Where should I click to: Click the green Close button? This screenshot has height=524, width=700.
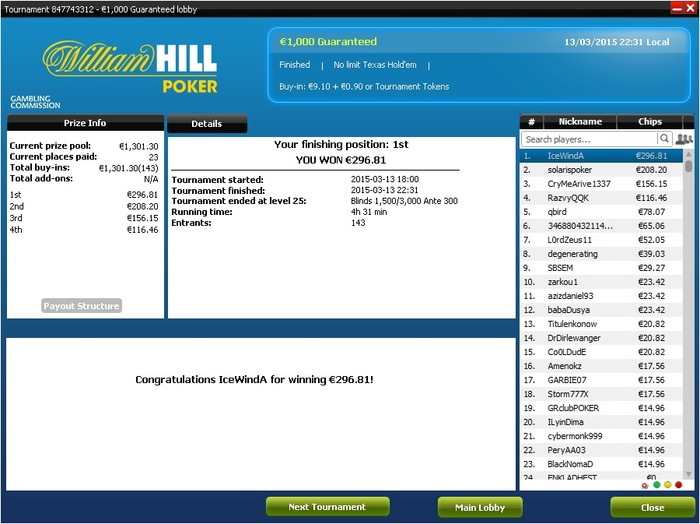[x=652, y=507]
